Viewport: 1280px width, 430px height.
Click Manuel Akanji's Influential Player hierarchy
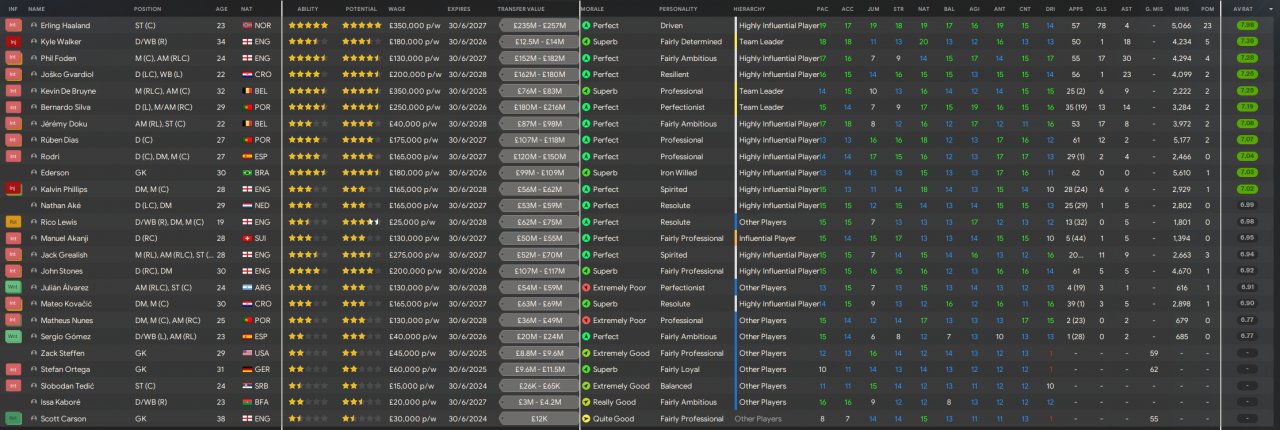[767, 238]
